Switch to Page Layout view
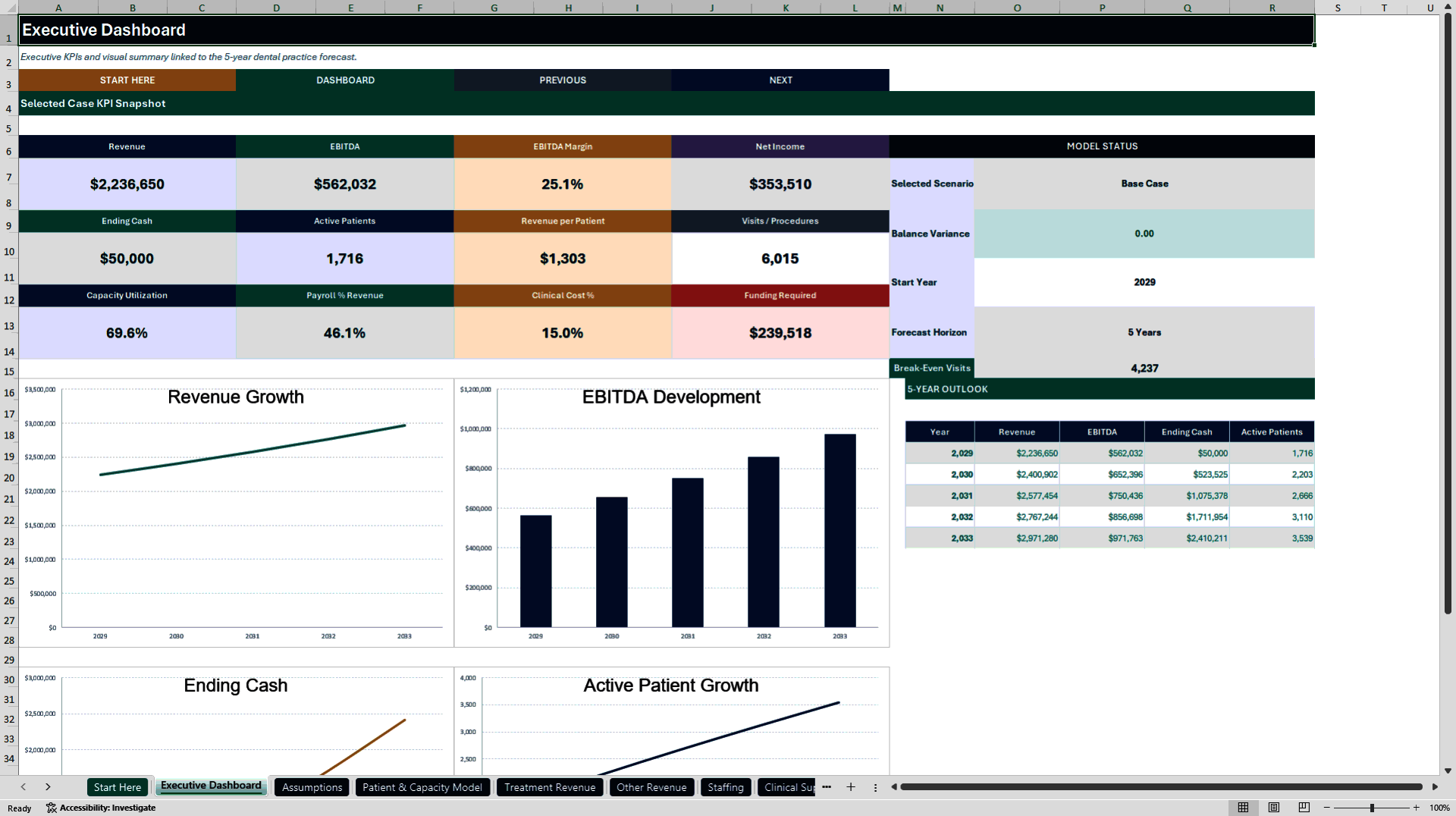Image resolution: width=1456 pixels, height=816 pixels. click(1274, 808)
